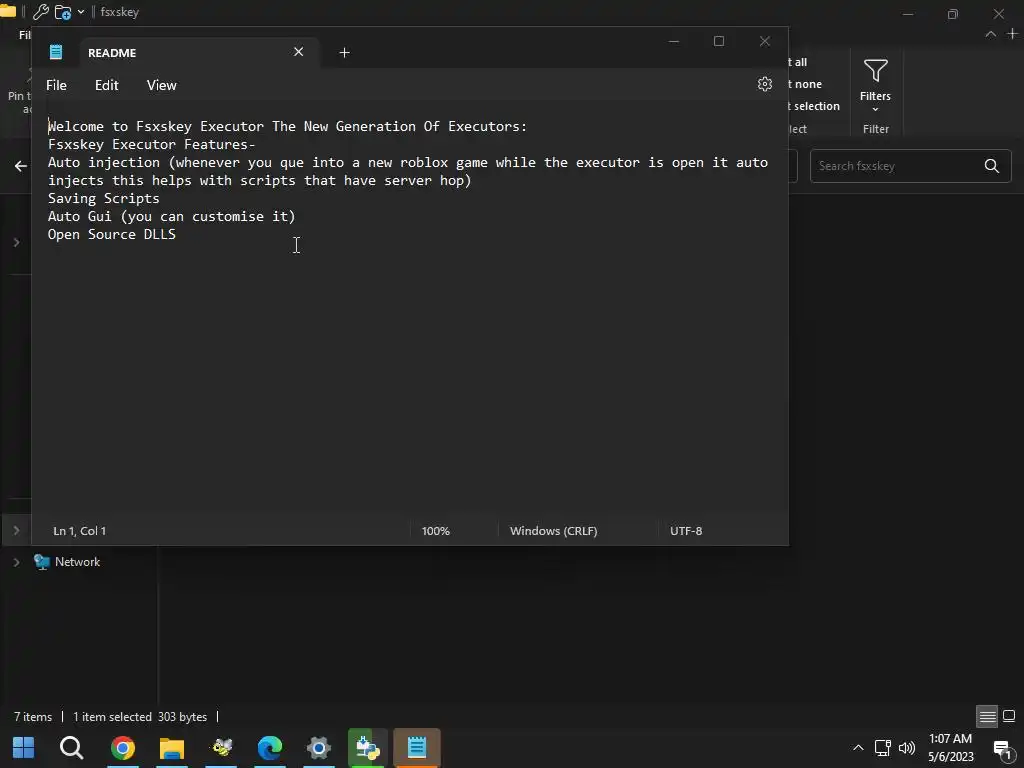Switch Explorer to details view icon

point(987,716)
